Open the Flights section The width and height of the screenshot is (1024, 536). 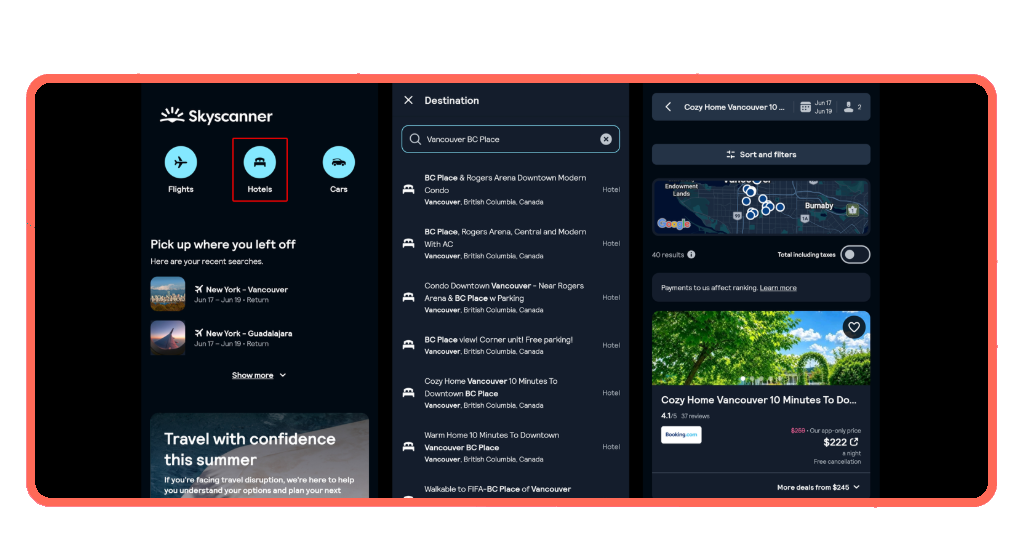coord(181,170)
